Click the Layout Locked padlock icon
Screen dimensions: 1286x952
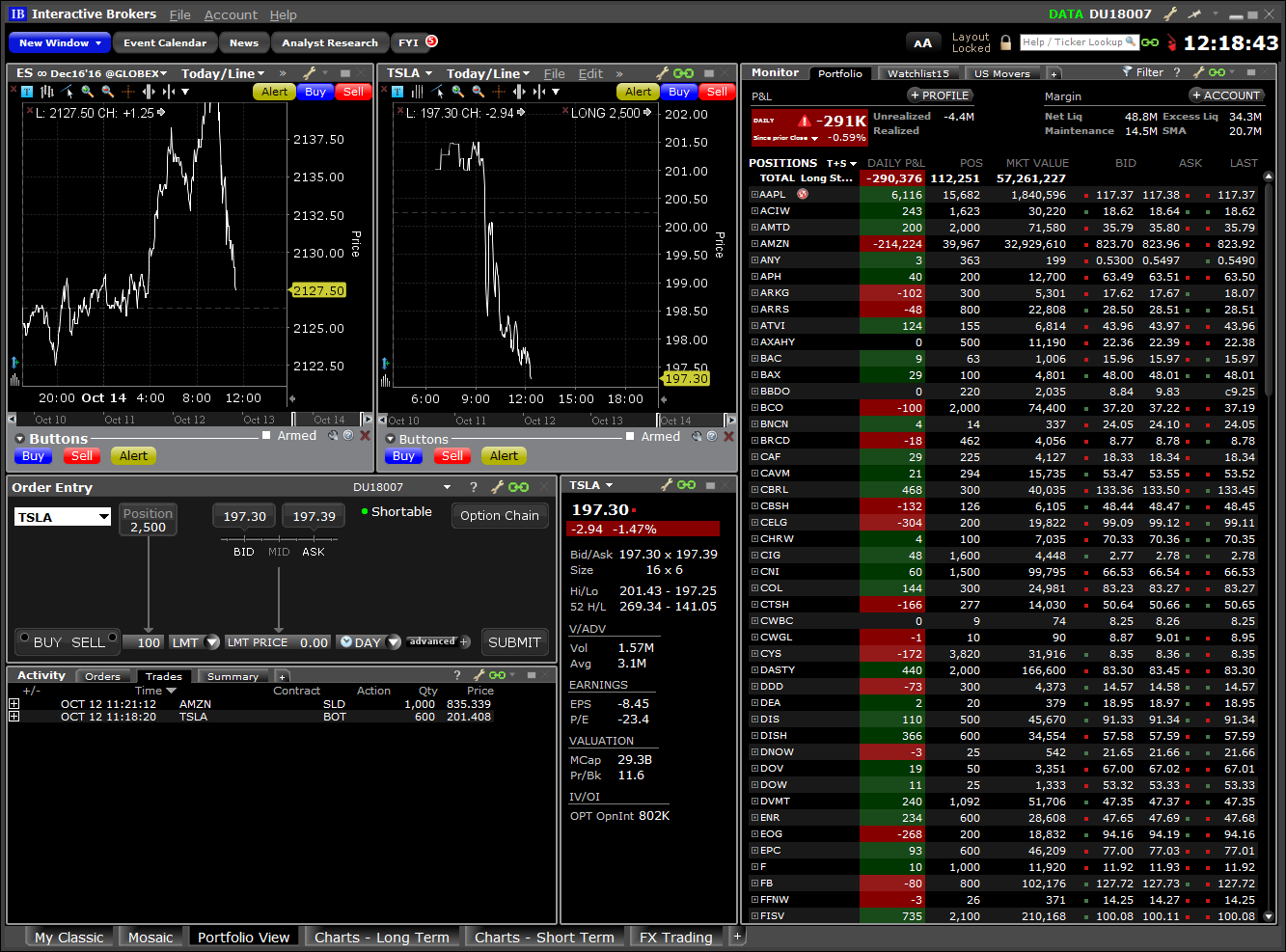[1006, 42]
